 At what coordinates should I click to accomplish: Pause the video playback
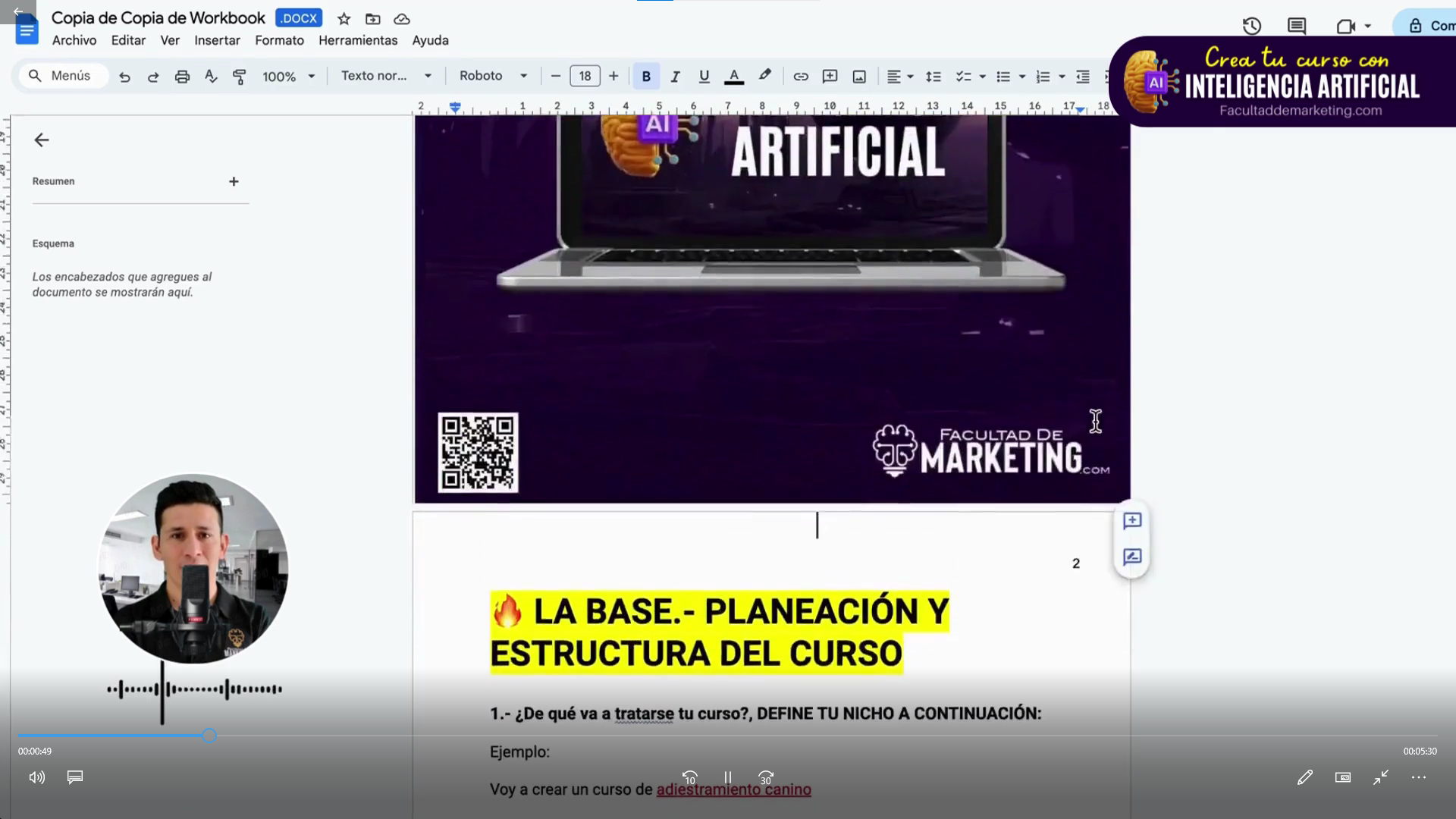(728, 777)
